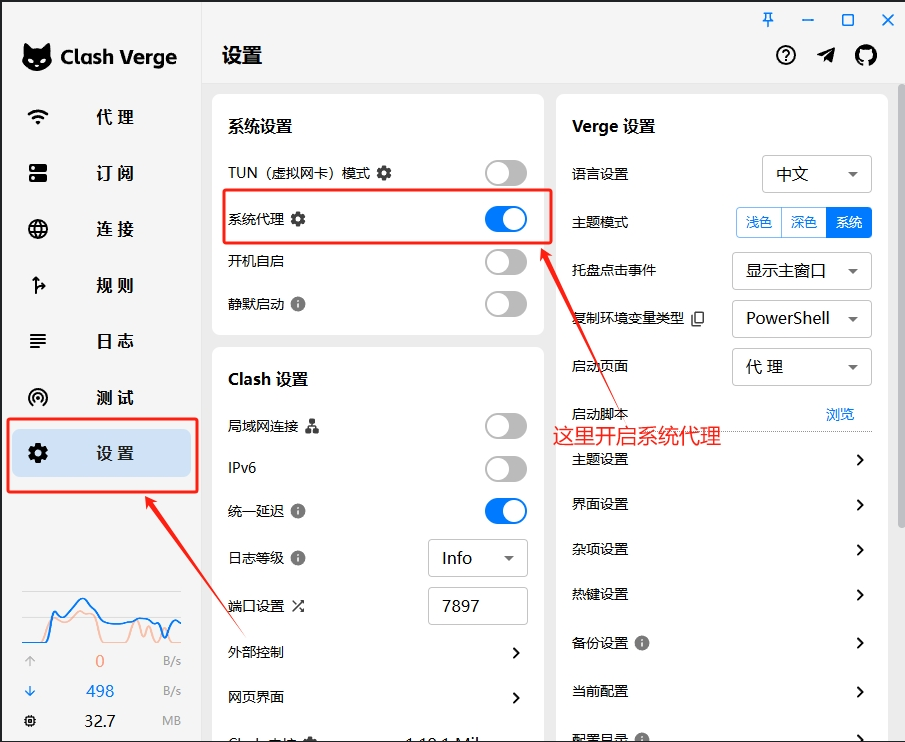The image size is (905, 742).
Task: Pin the window with the pin icon
Action: point(768,20)
